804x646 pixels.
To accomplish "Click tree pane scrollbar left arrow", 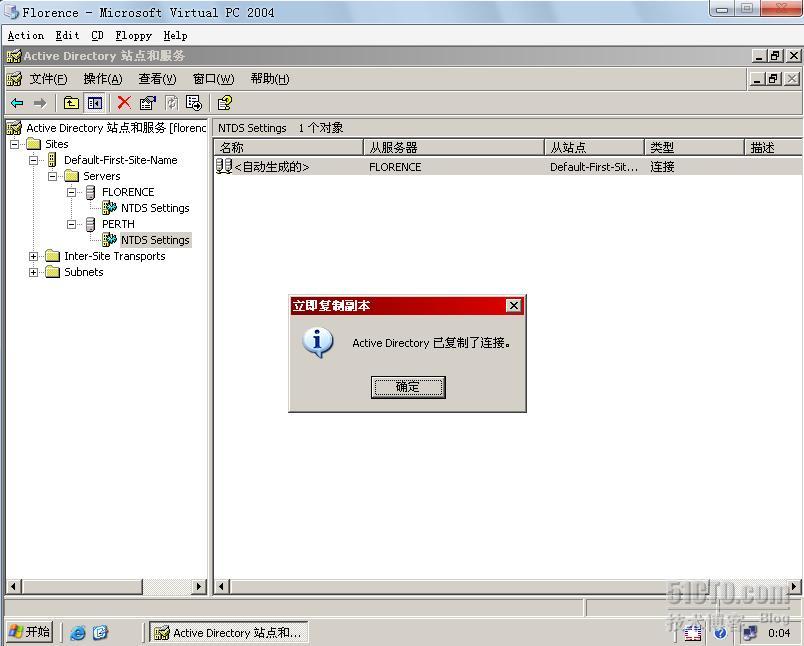I will pos(13,586).
